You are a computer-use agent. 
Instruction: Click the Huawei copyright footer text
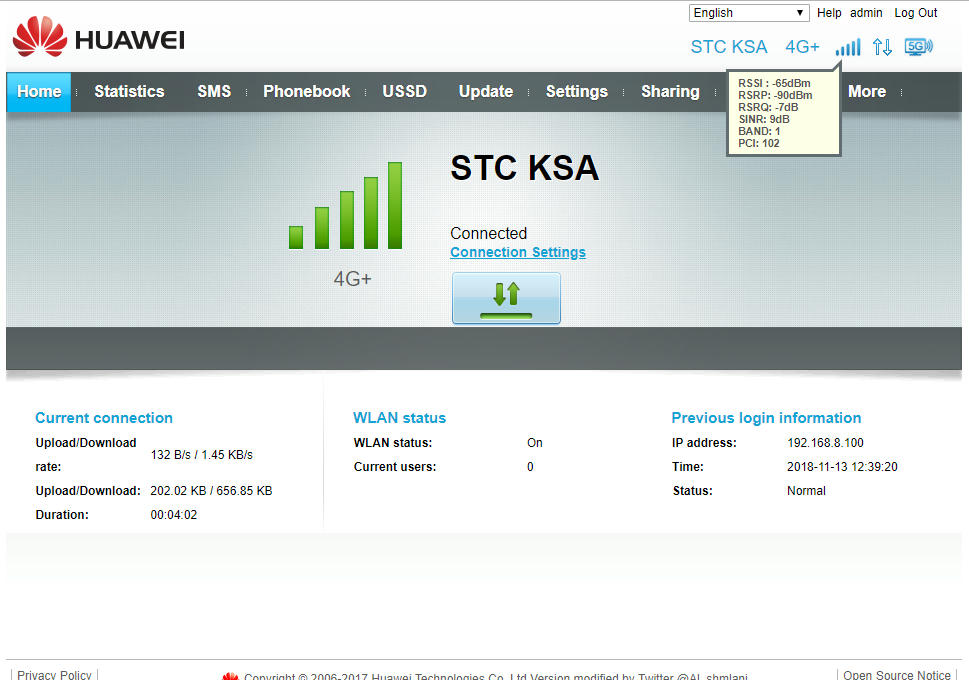tap(496, 676)
